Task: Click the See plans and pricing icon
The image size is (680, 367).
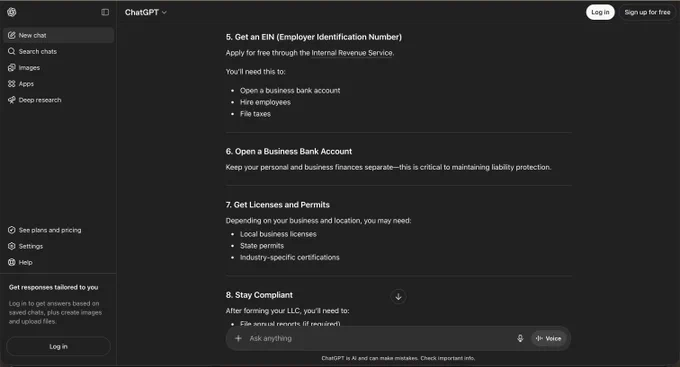Action: 12,230
